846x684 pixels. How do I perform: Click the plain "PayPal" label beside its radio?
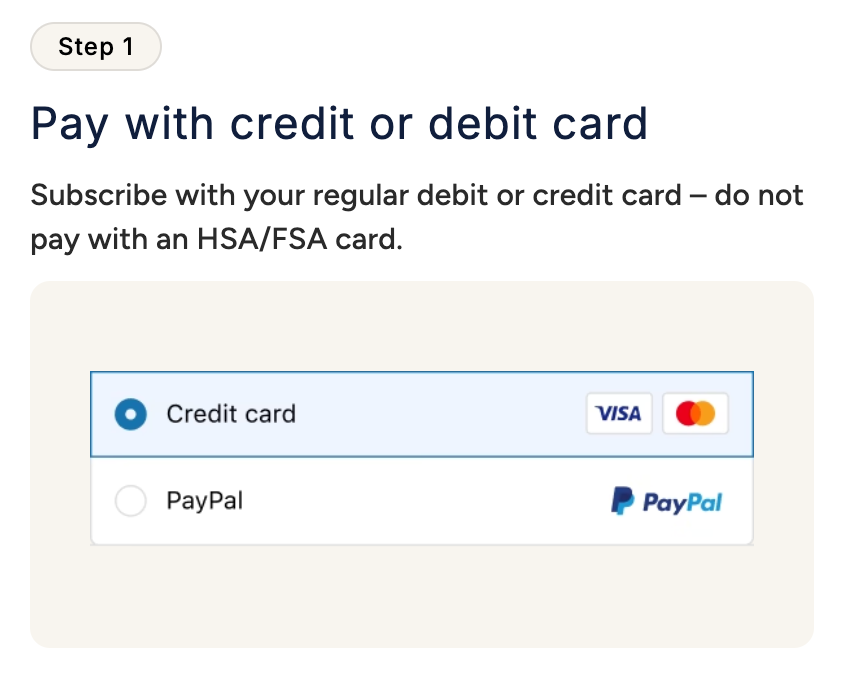point(204,500)
